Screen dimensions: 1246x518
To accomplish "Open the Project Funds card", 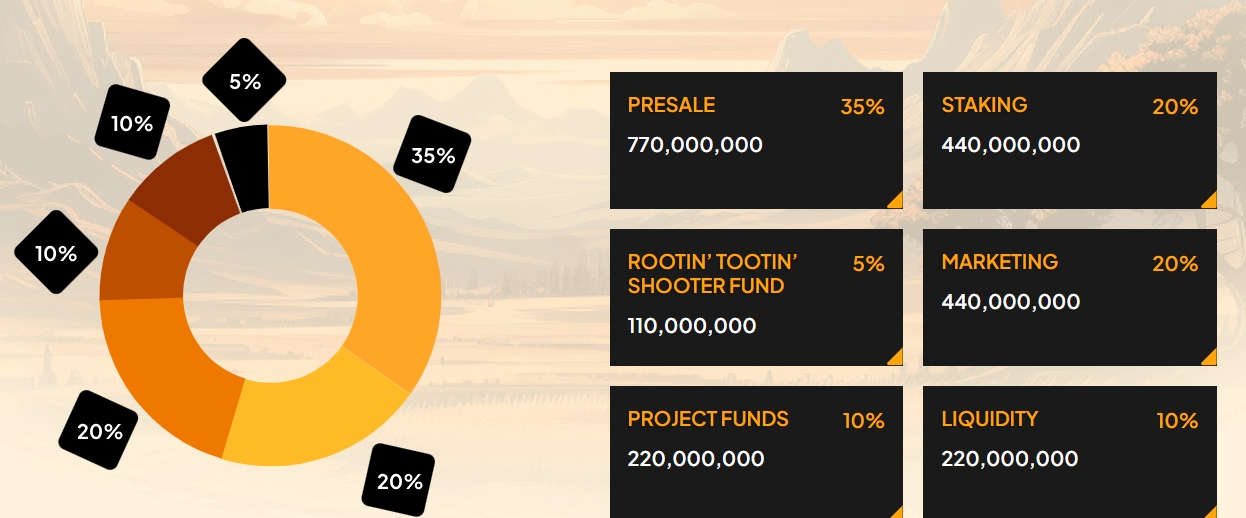I will pos(756,450).
